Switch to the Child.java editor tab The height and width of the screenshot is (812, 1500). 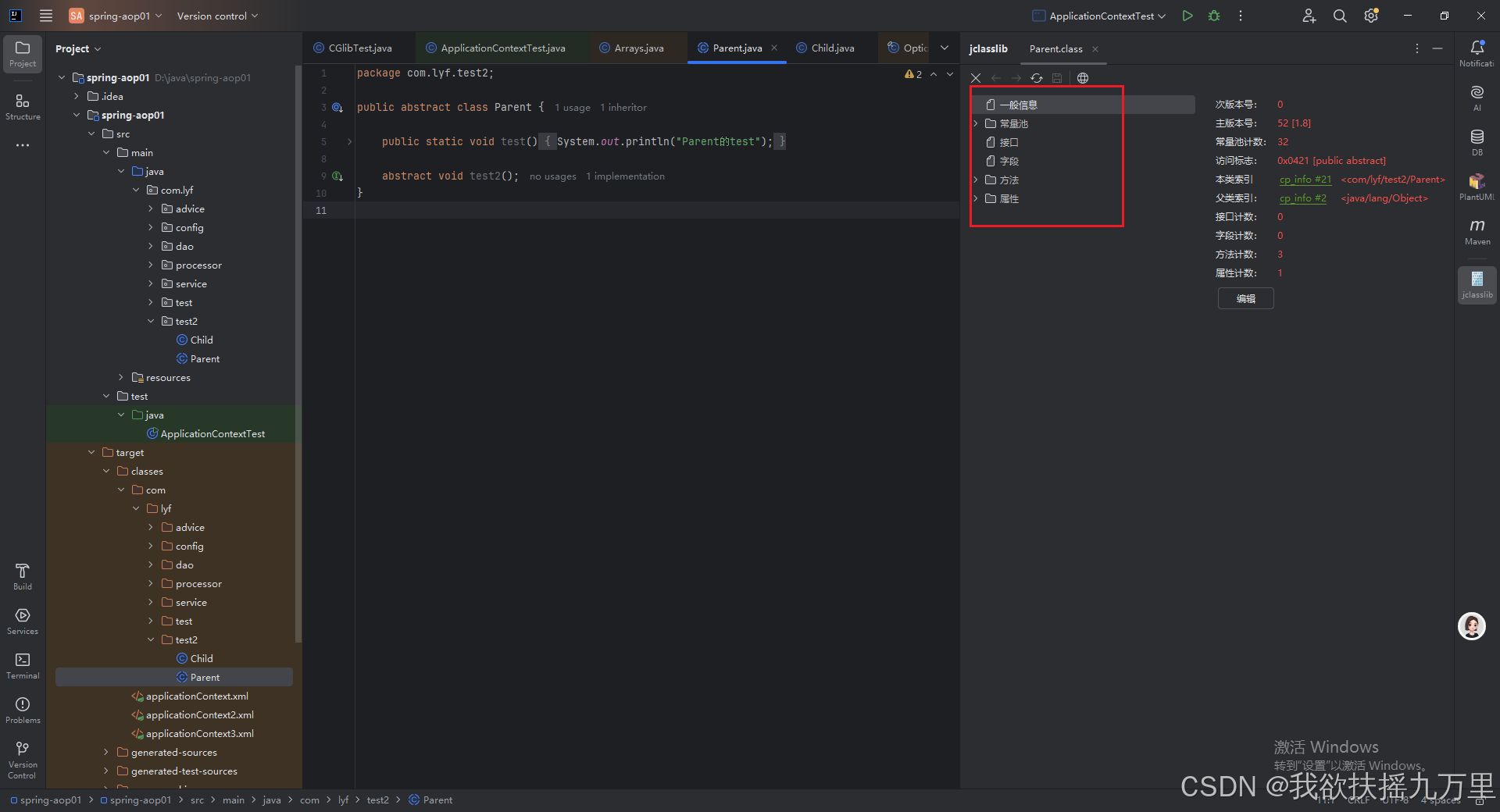click(830, 48)
